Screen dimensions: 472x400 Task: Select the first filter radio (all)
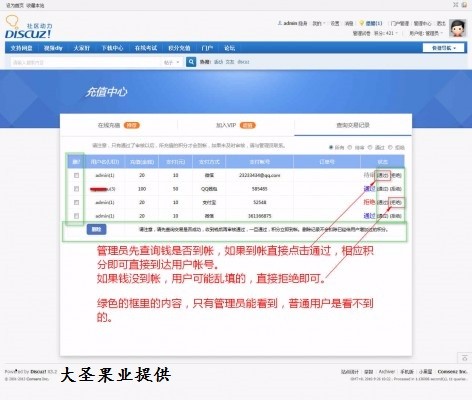[331, 147]
